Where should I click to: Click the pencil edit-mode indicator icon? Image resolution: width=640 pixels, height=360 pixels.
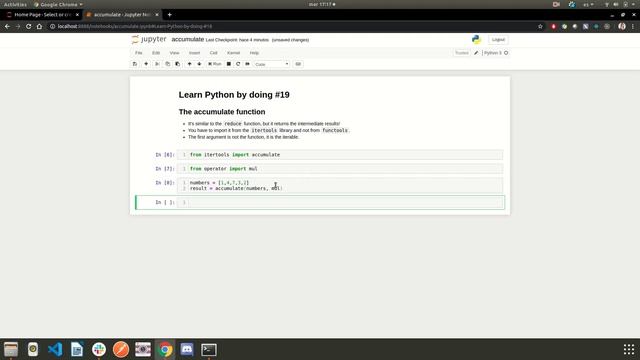point(476,53)
